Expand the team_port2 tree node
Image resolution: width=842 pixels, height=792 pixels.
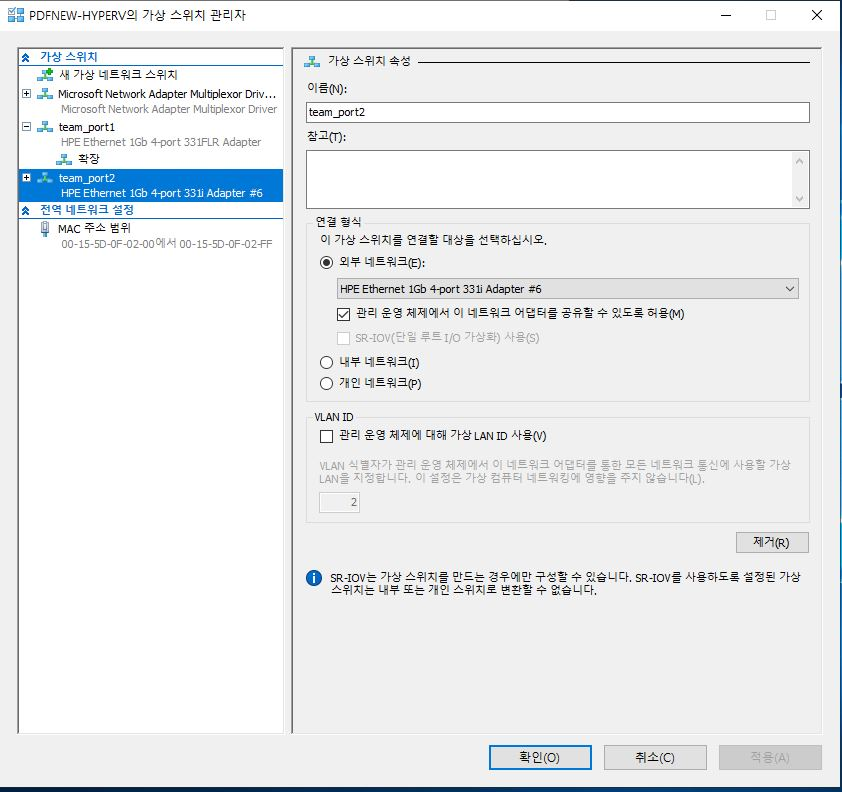point(26,177)
